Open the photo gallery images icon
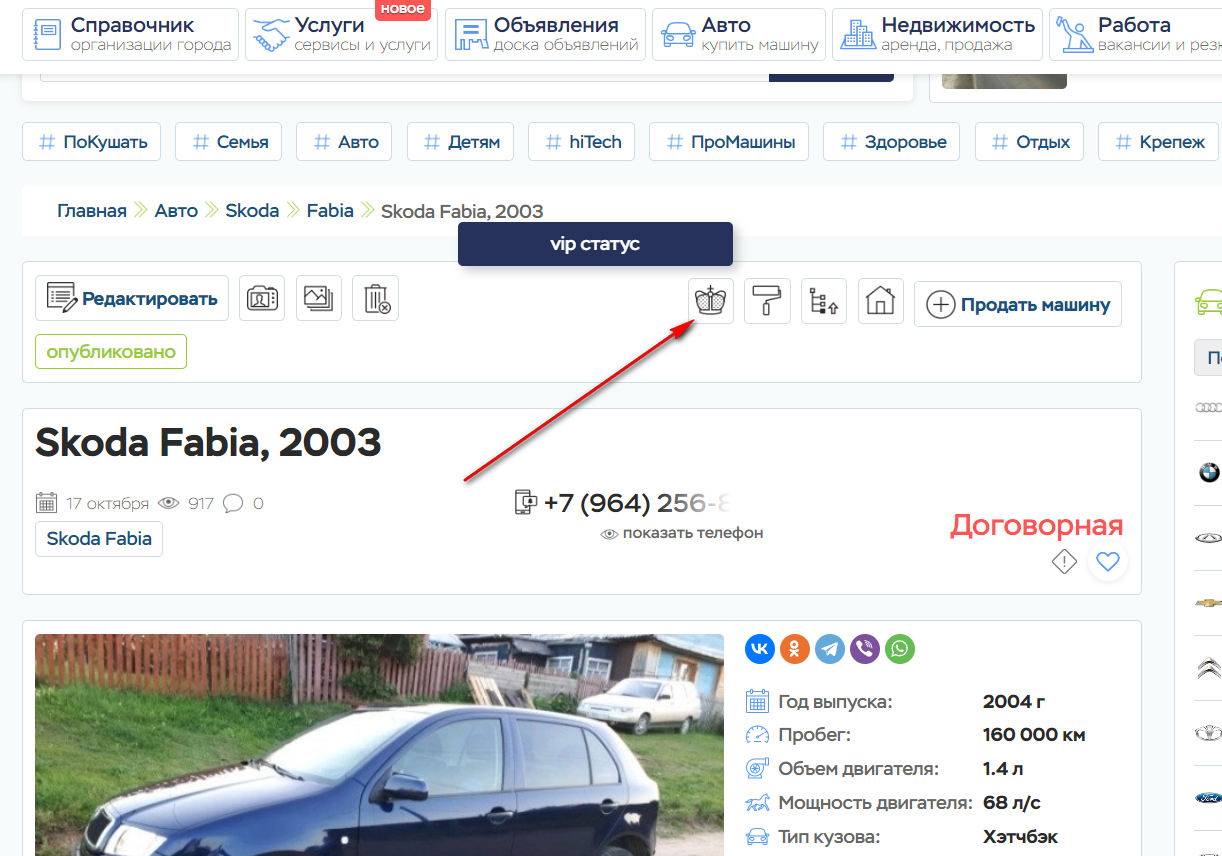 (x=319, y=298)
